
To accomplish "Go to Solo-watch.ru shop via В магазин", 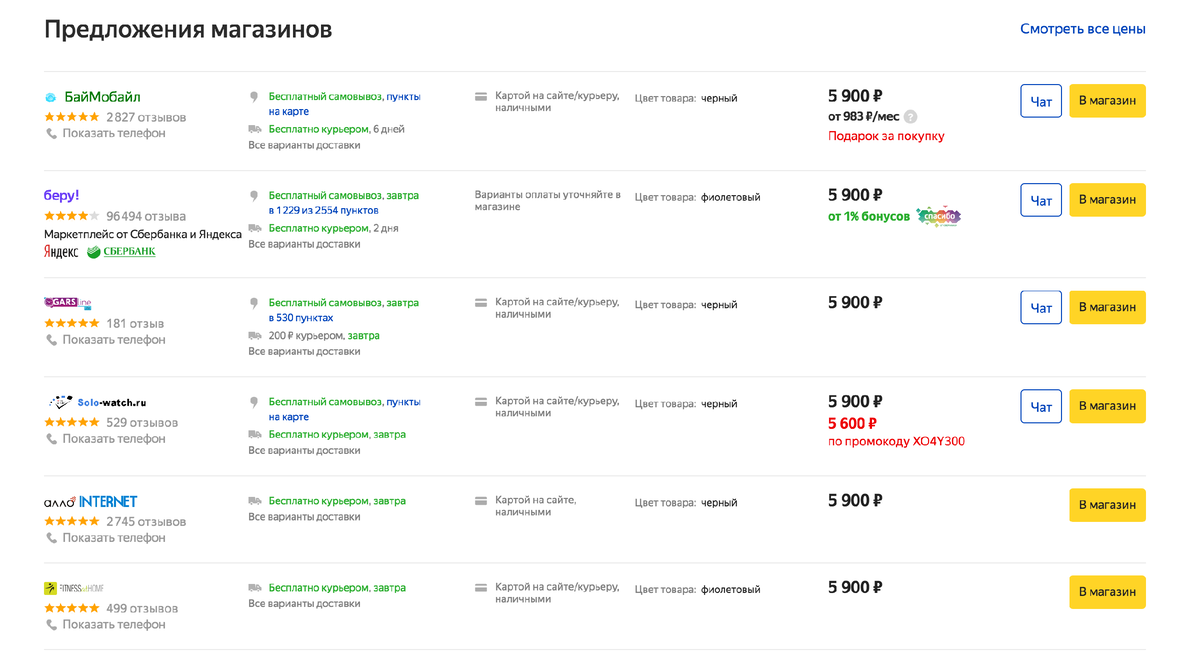I will 1107,406.
